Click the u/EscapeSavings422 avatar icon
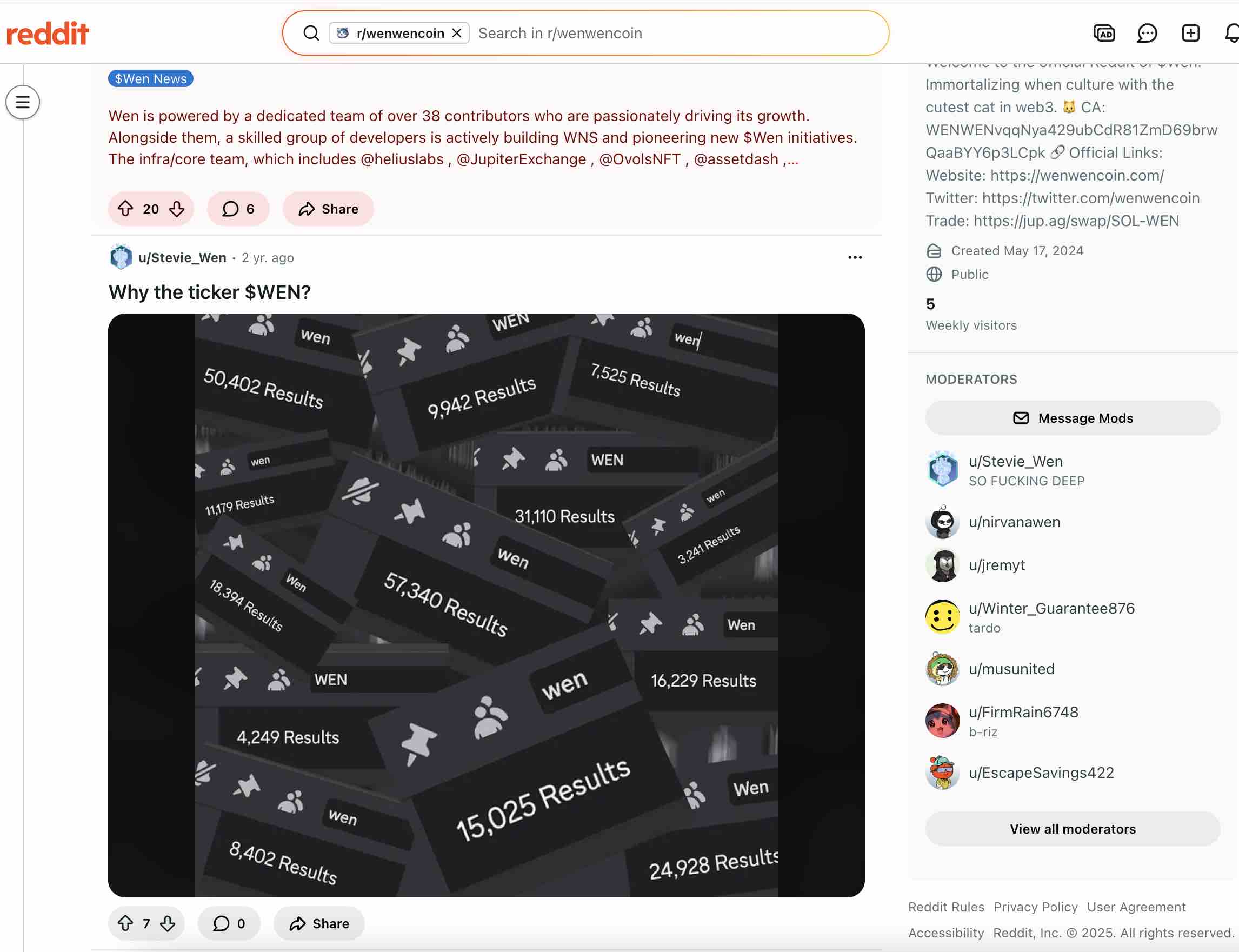1239x952 pixels. coord(943,773)
